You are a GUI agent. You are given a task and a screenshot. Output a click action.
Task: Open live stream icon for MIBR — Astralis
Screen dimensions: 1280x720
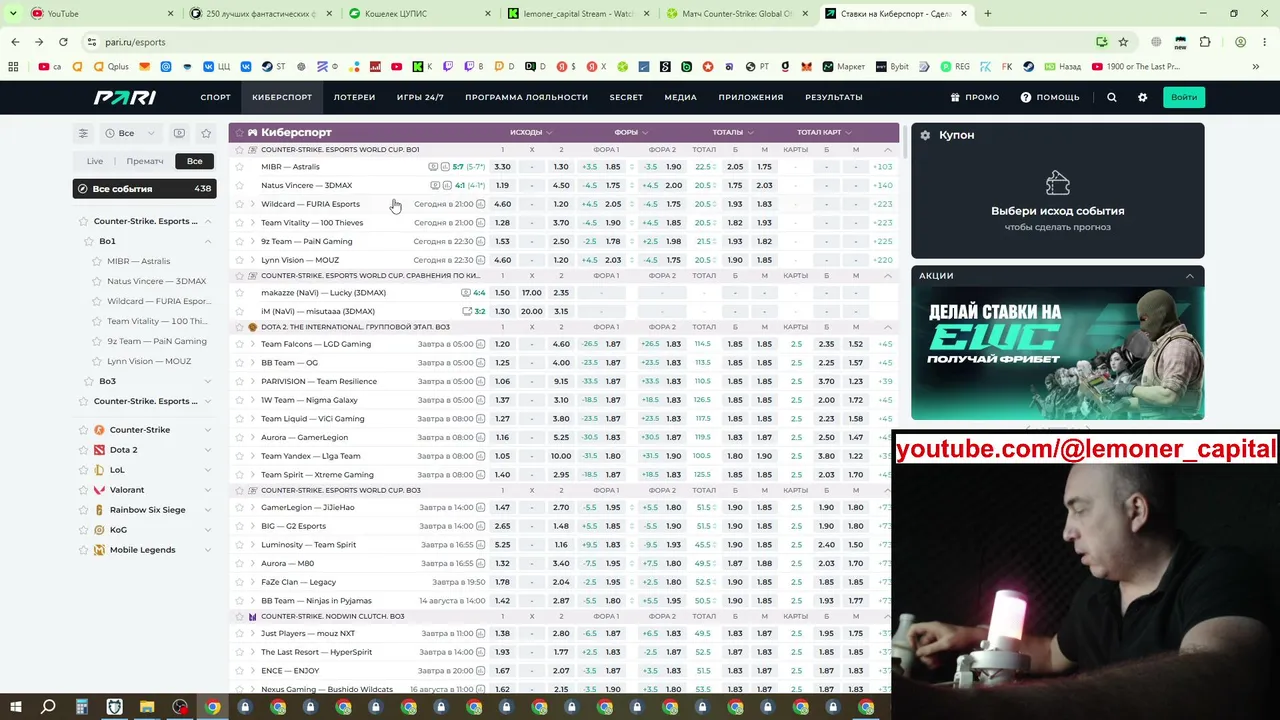(x=433, y=167)
